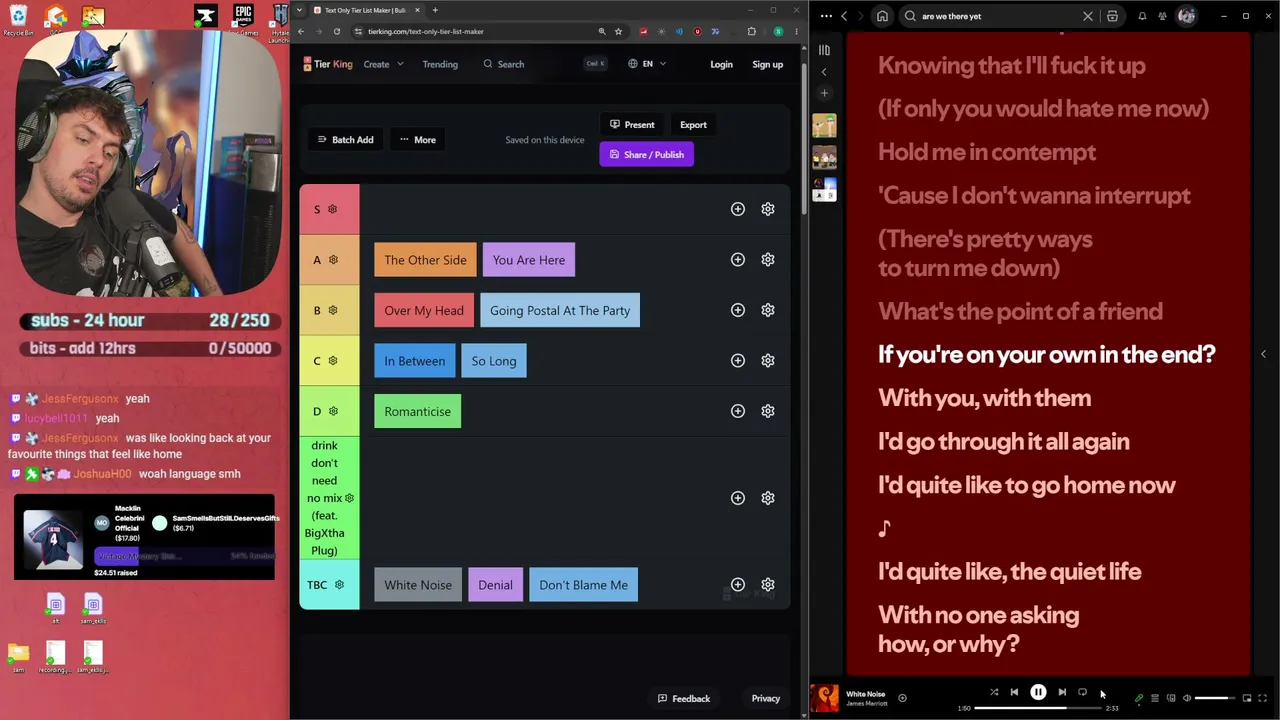1280x720 pixels.
Task: Open the Feedback button
Action: pos(684,699)
